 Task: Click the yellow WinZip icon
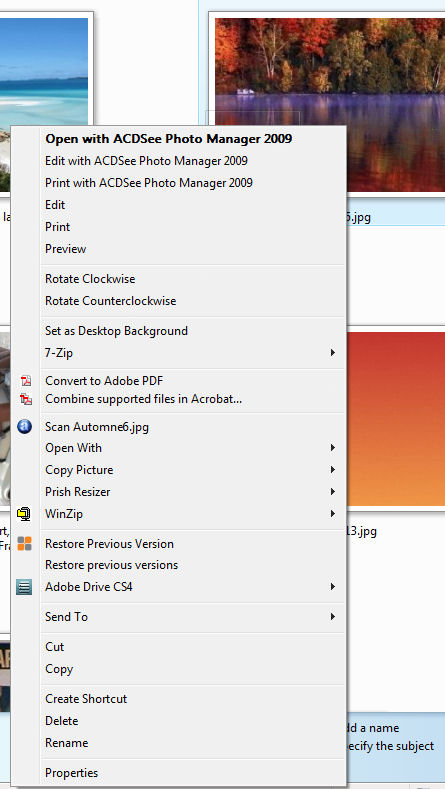pyautogui.click(x=24, y=514)
